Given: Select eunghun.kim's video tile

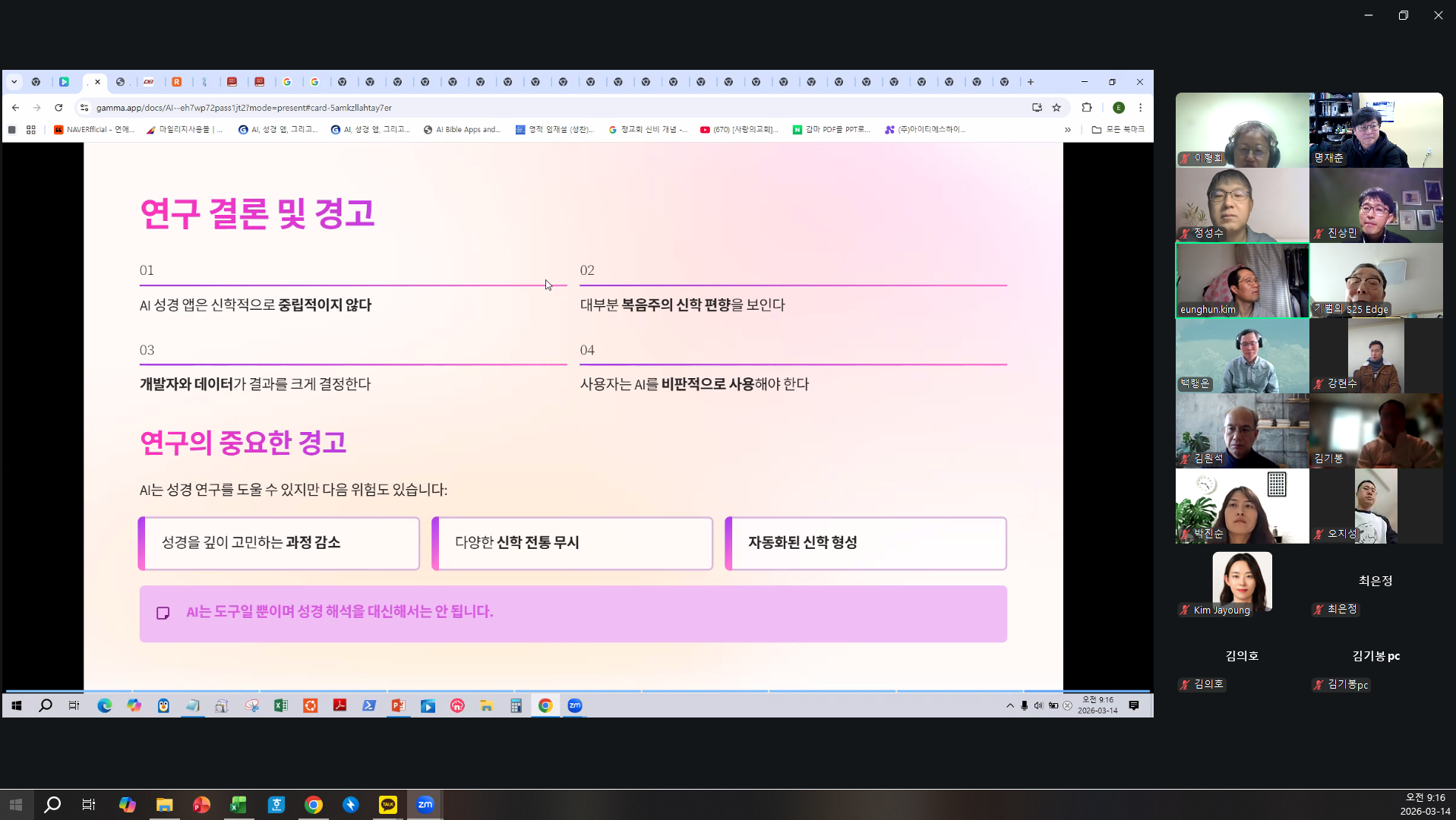Looking at the screenshot, I should pos(1243,280).
